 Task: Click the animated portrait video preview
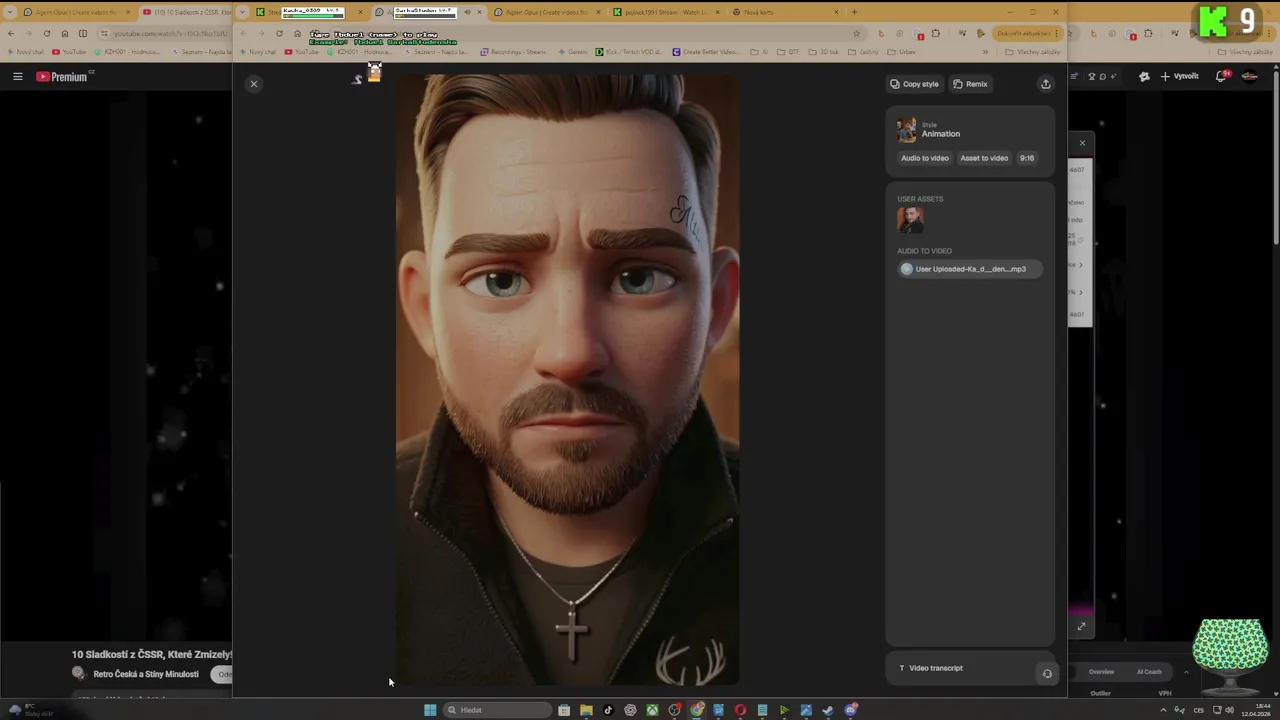(567, 380)
